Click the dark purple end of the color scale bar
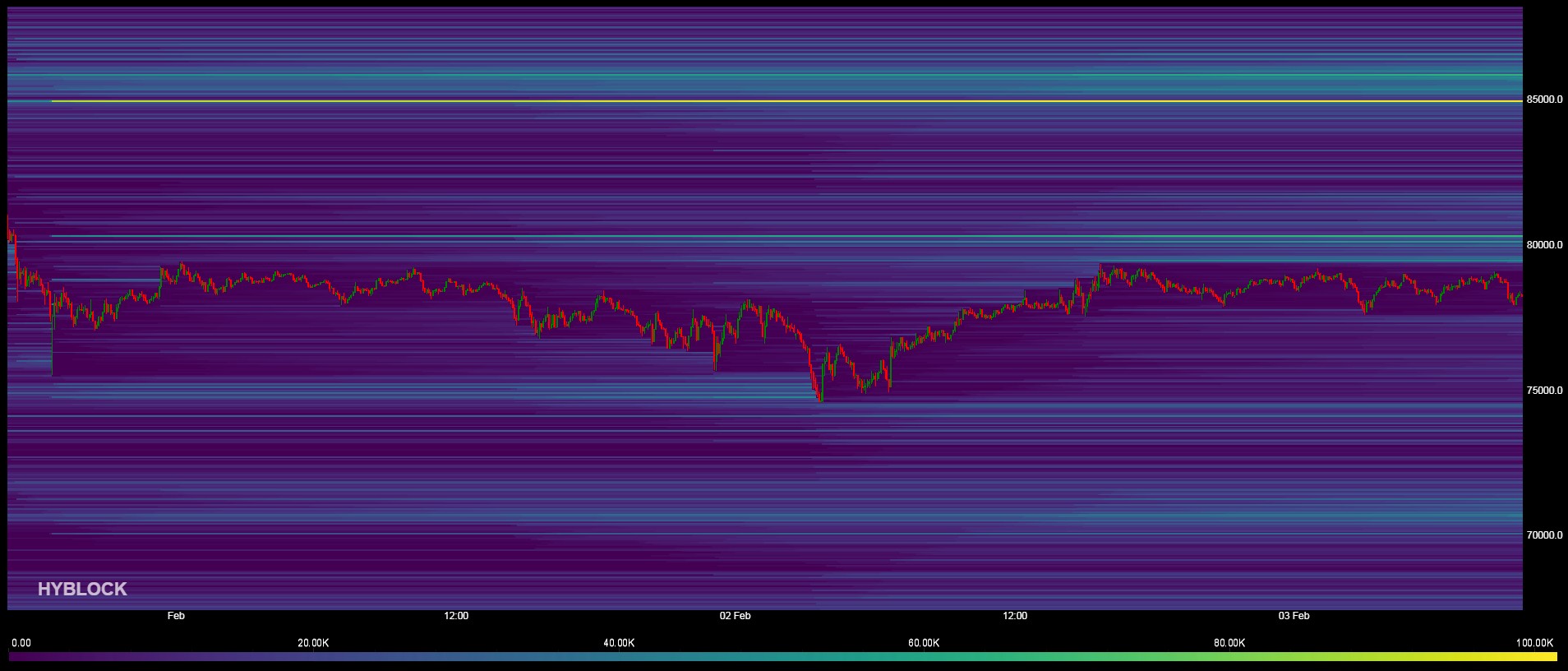Viewport: 1568px width, 671px height. point(15,657)
